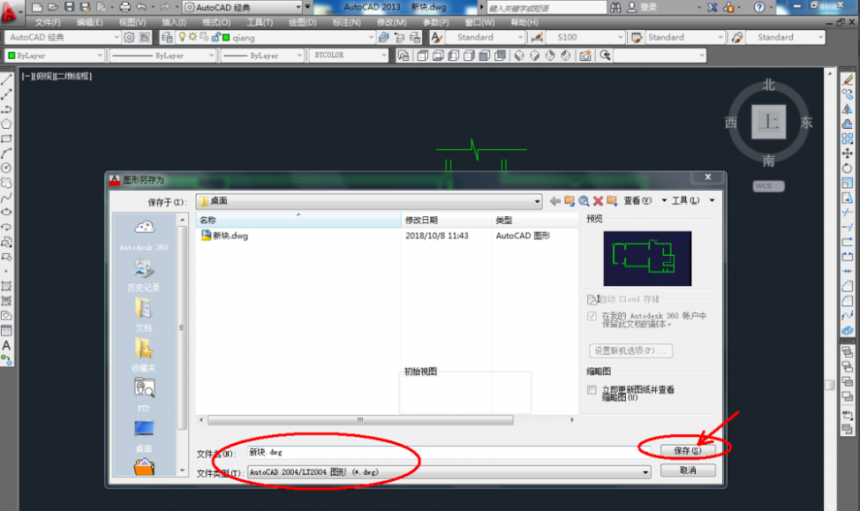This screenshot has width=860, height=511.
Task: Expand the BYCOLOR plot style dropdown
Action: [x=383, y=55]
